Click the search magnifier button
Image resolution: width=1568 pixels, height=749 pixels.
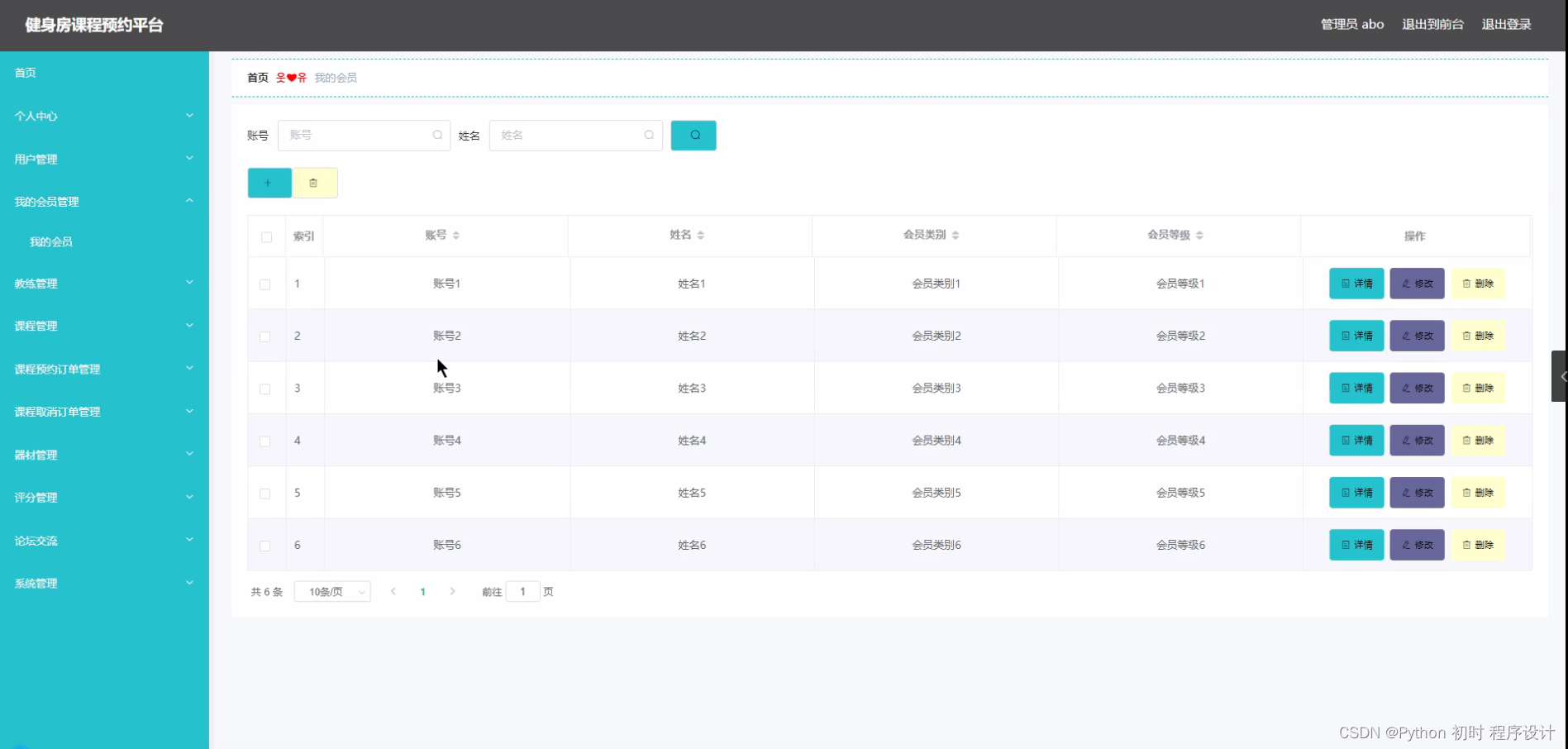pyautogui.click(x=693, y=135)
